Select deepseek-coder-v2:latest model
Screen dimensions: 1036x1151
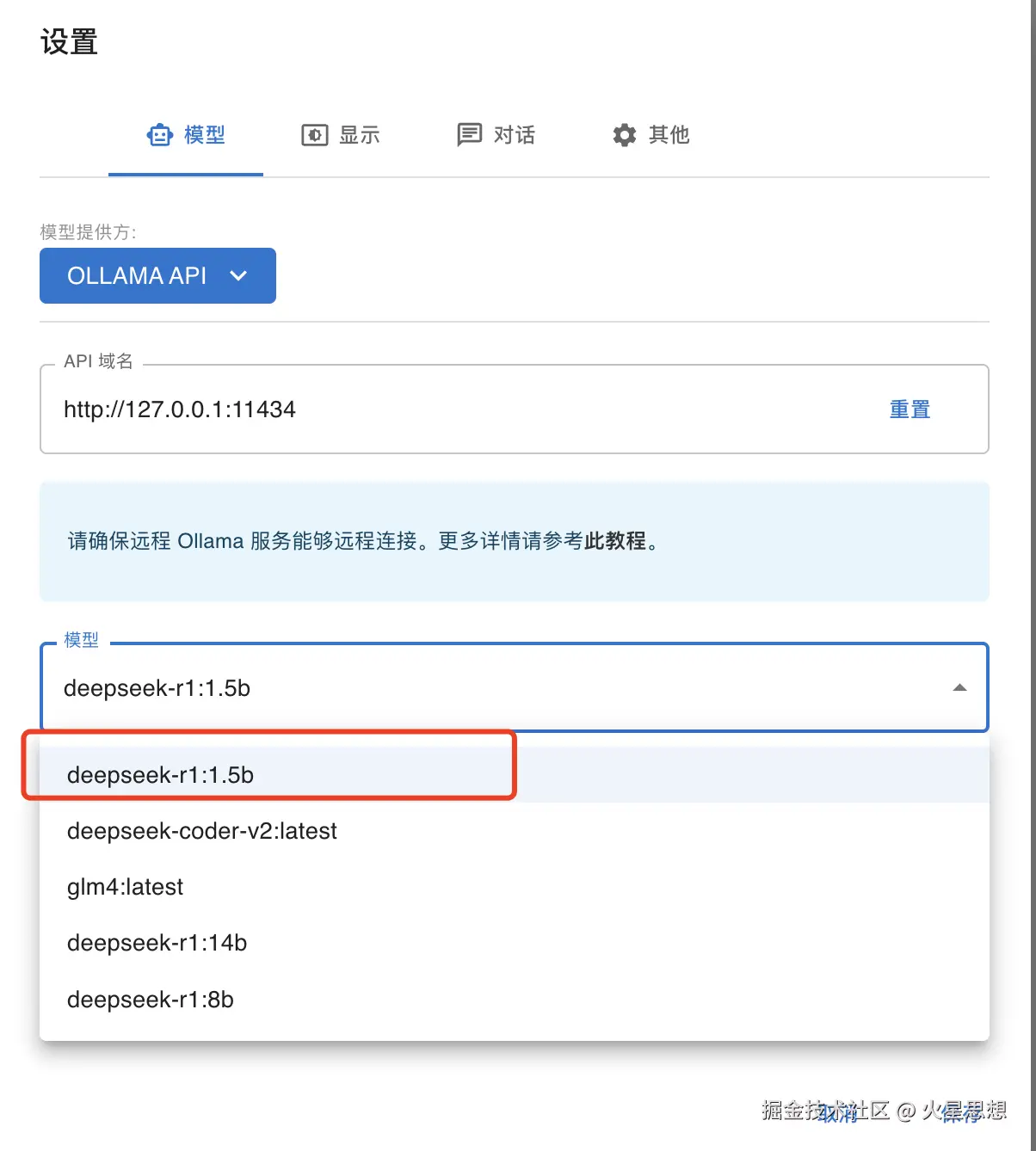[515, 831]
